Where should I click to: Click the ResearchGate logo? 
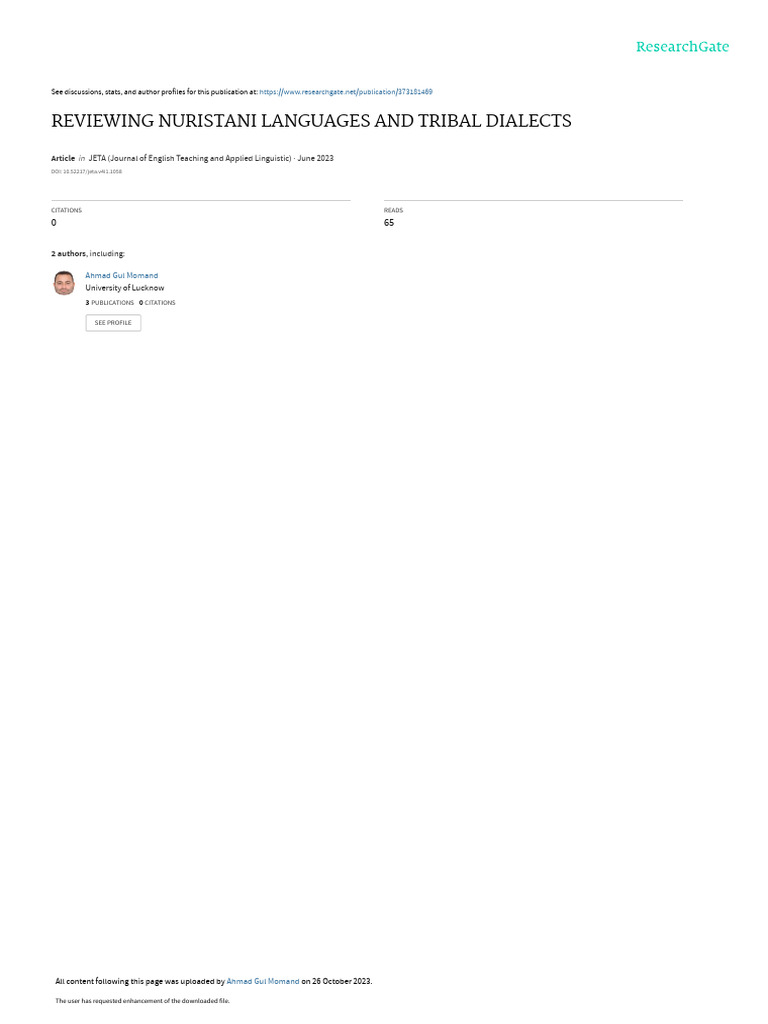click(682, 46)
